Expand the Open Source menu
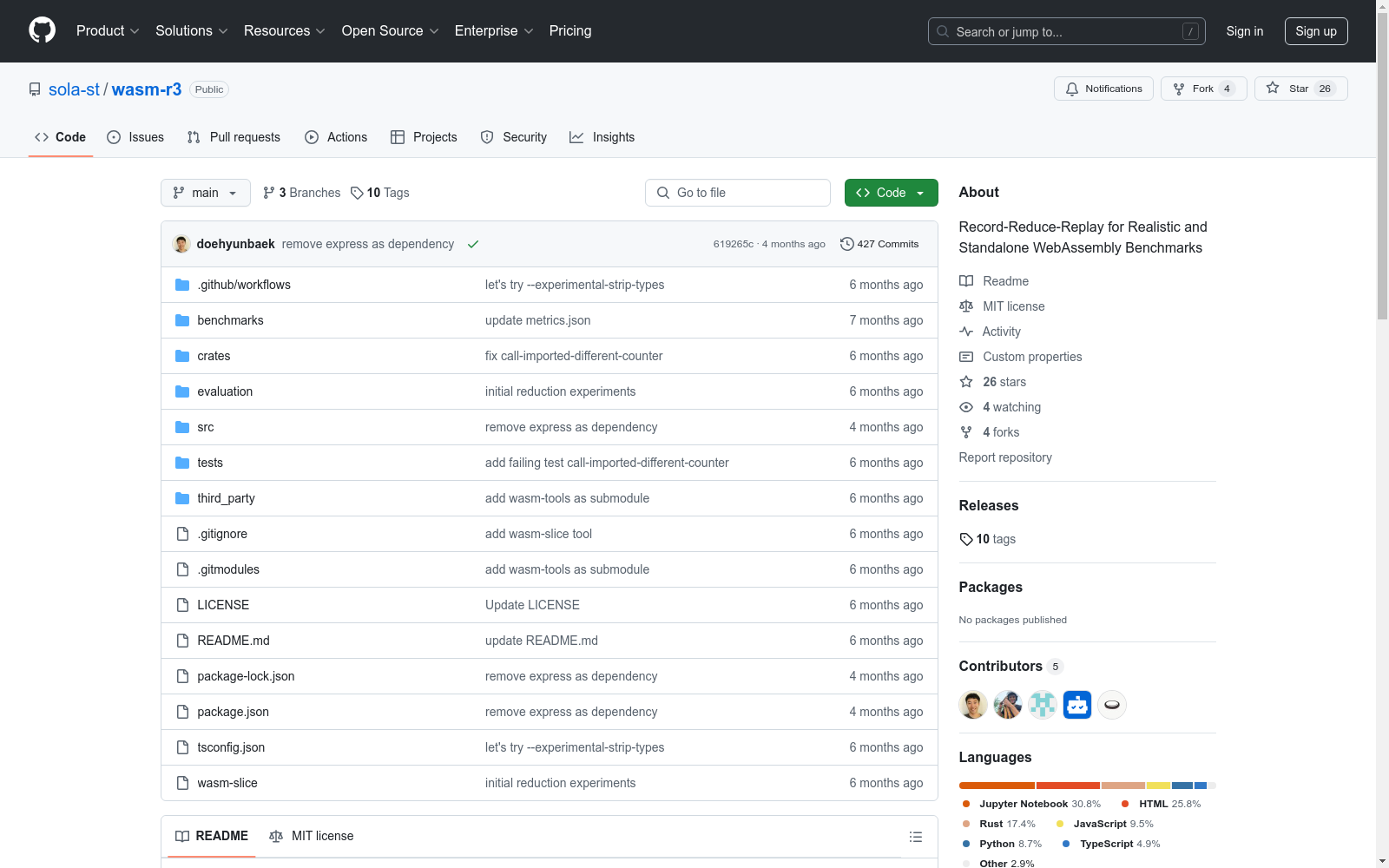This screenshot has height=868, width=1389. (391, 31)
